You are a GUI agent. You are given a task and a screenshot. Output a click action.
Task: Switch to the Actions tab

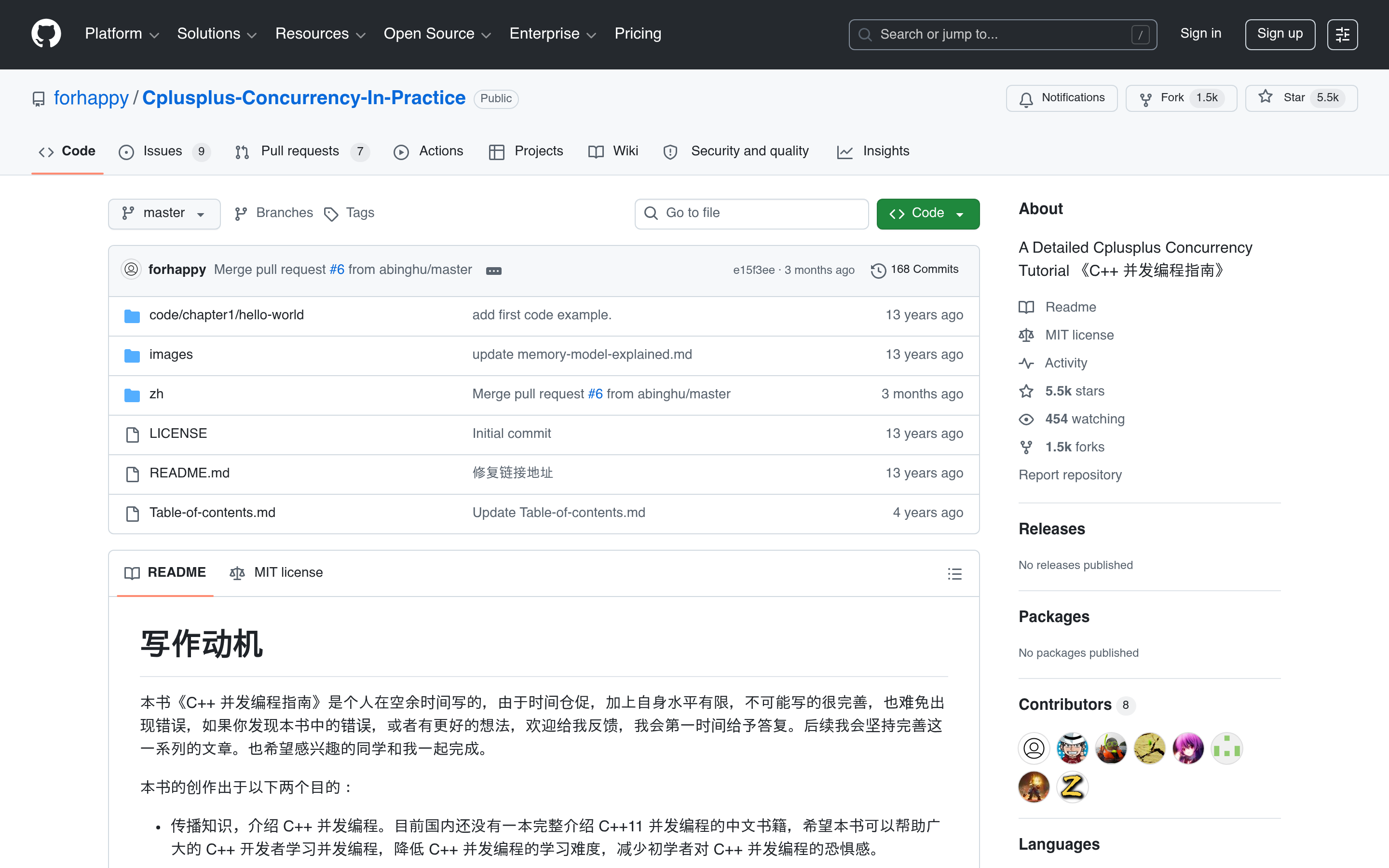pos(428,151)
